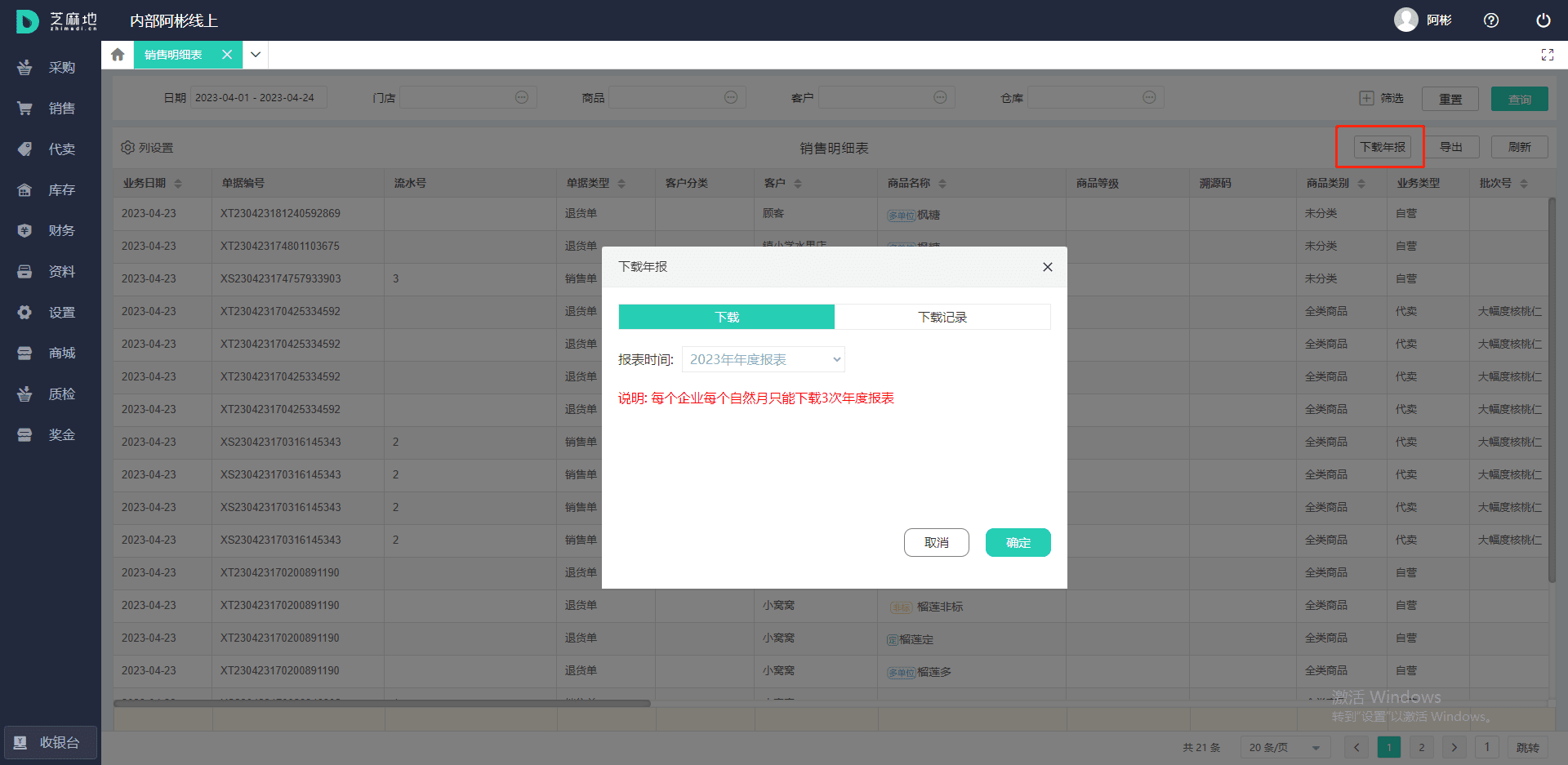Close the 销售明细表 tab
The width and height of the screenshot is (1568, 765).
pyautogui.click(x=227, y=55)
